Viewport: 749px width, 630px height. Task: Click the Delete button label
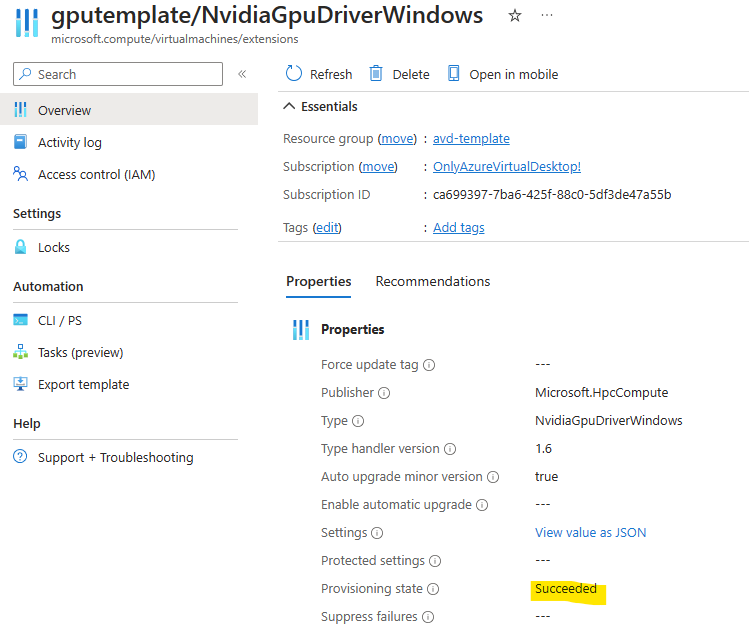pyautogui.click(x=411, y=75)
